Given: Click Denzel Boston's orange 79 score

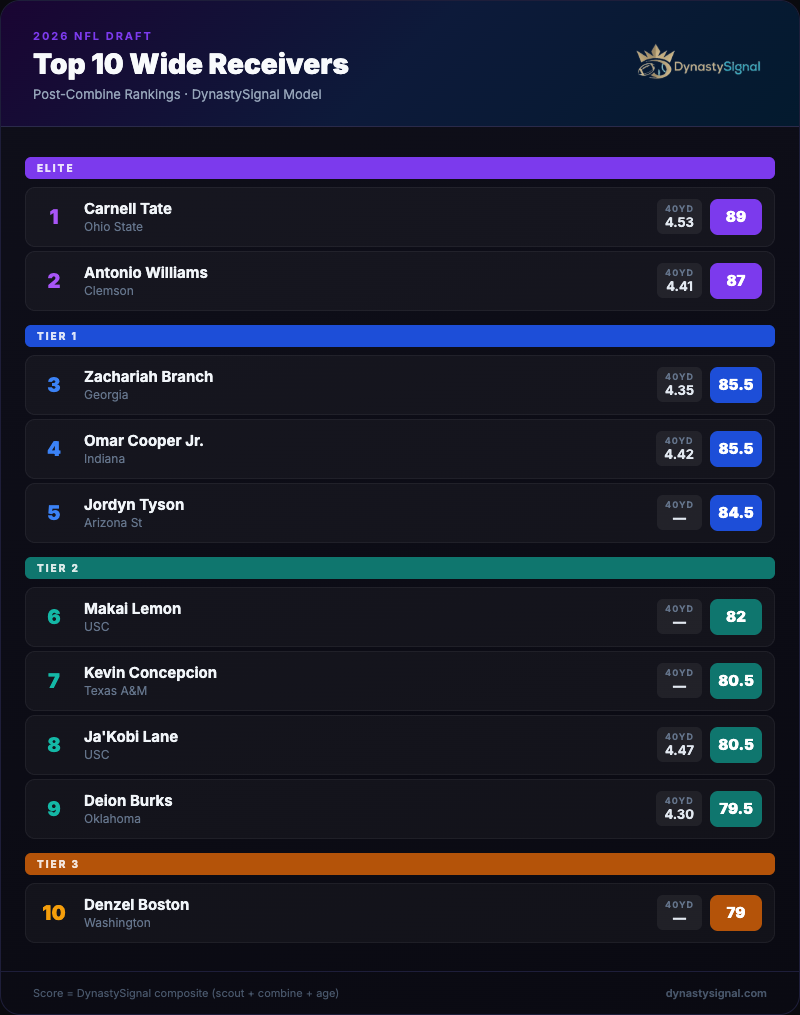Looking at the screenshot, I should (x=735, y=913).
